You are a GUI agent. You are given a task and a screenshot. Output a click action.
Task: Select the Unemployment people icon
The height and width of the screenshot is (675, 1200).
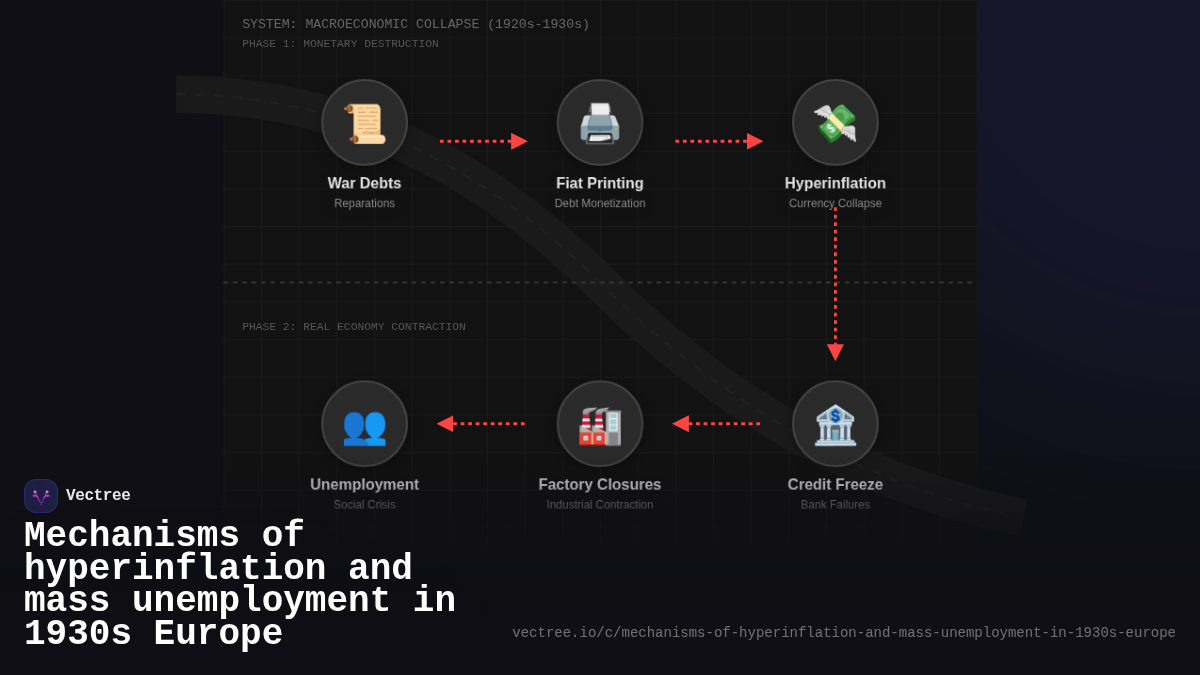(x=364, y=423)
